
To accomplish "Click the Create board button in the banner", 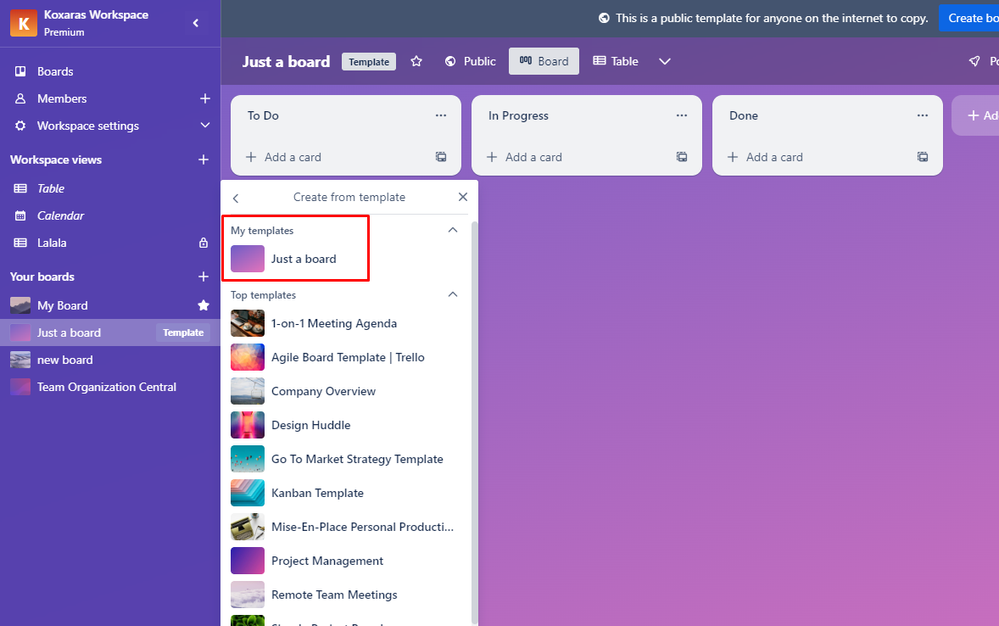I will pyautogui.click(x=969, y=18).
